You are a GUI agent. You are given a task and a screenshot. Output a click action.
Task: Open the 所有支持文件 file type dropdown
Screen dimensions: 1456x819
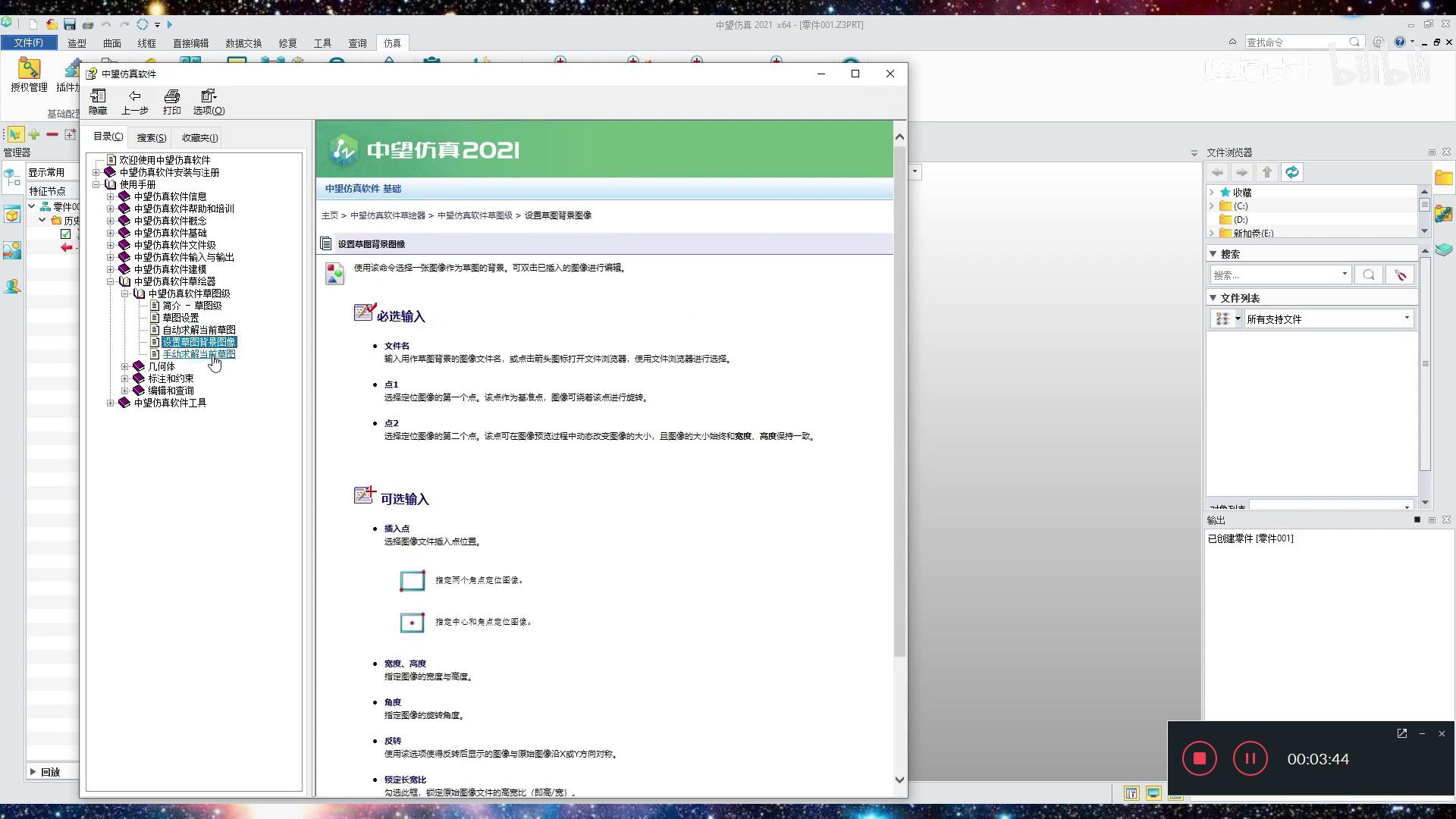click(1329, 318)
